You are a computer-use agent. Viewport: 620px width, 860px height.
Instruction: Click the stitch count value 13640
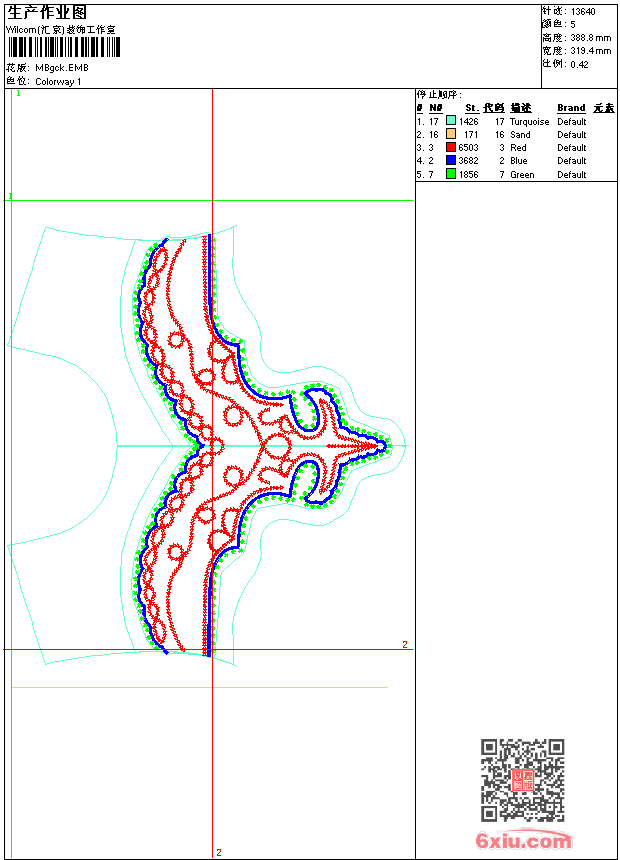[x=583, y=11]
